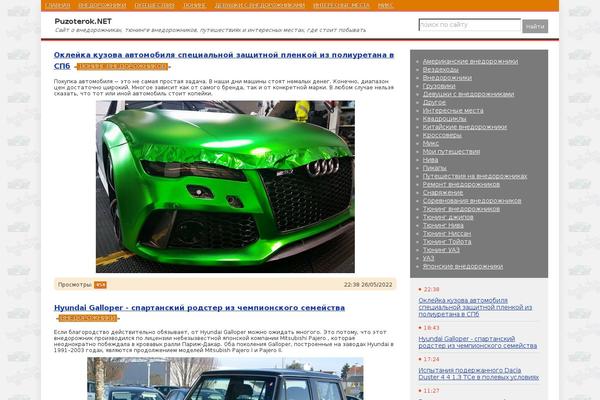This screenshot has width=600, height=400.
Task: Open Главная in the orange top menu
Action: pyautogui.click(x=58, y=5)
